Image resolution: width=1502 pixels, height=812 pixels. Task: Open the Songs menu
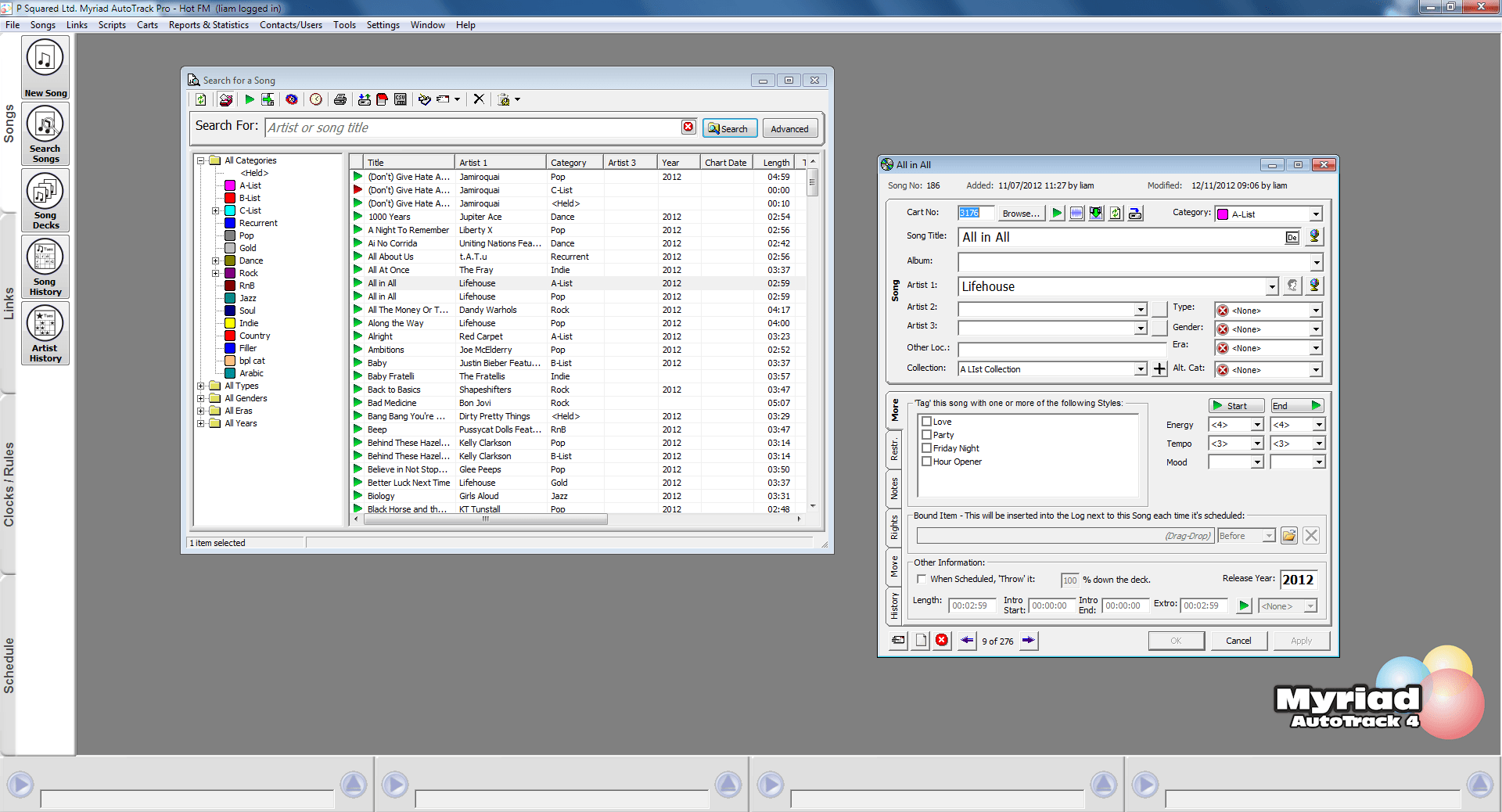pyautogui.click(x=43, y=25)
